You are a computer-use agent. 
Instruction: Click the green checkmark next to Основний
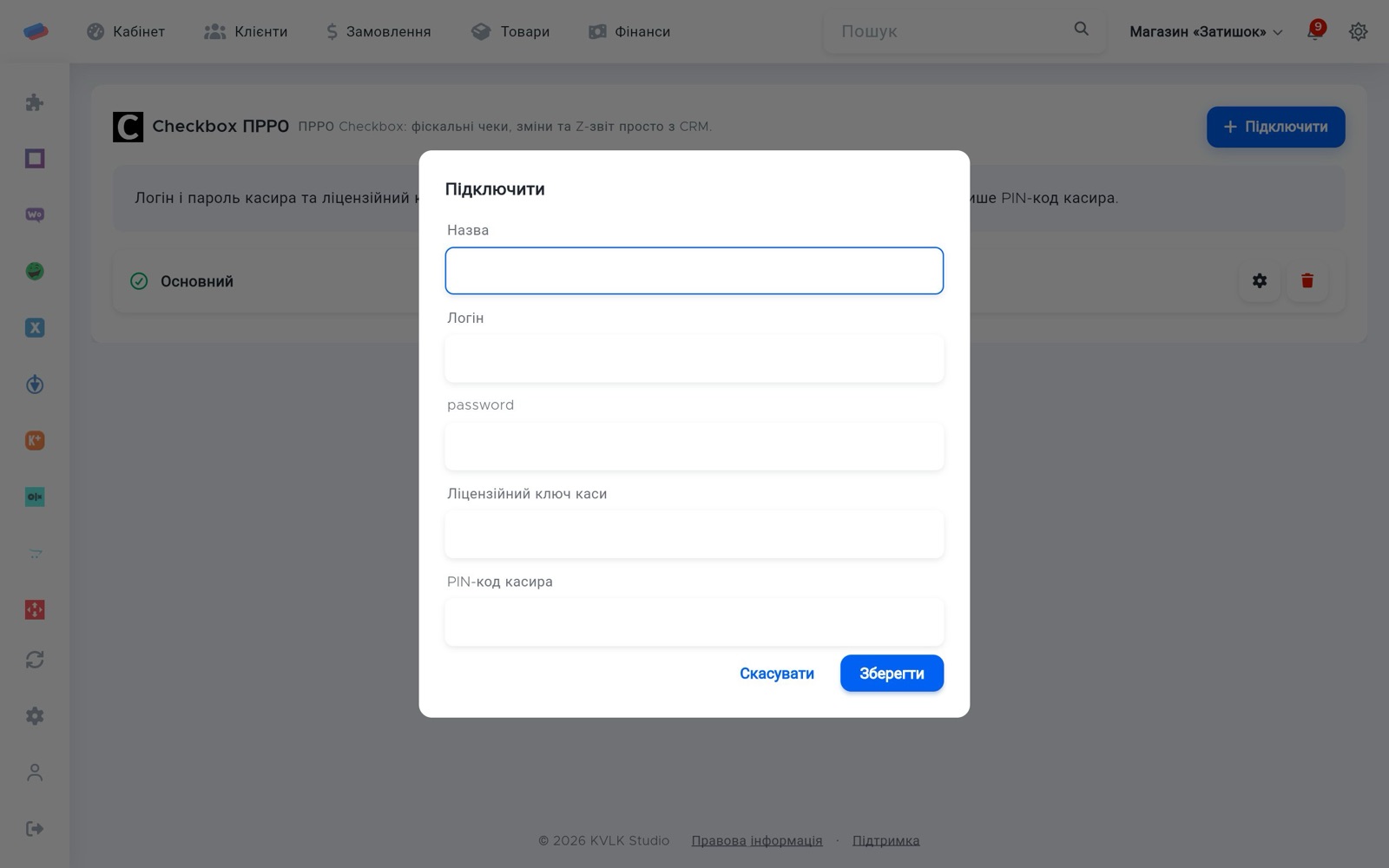click(139, 281)
